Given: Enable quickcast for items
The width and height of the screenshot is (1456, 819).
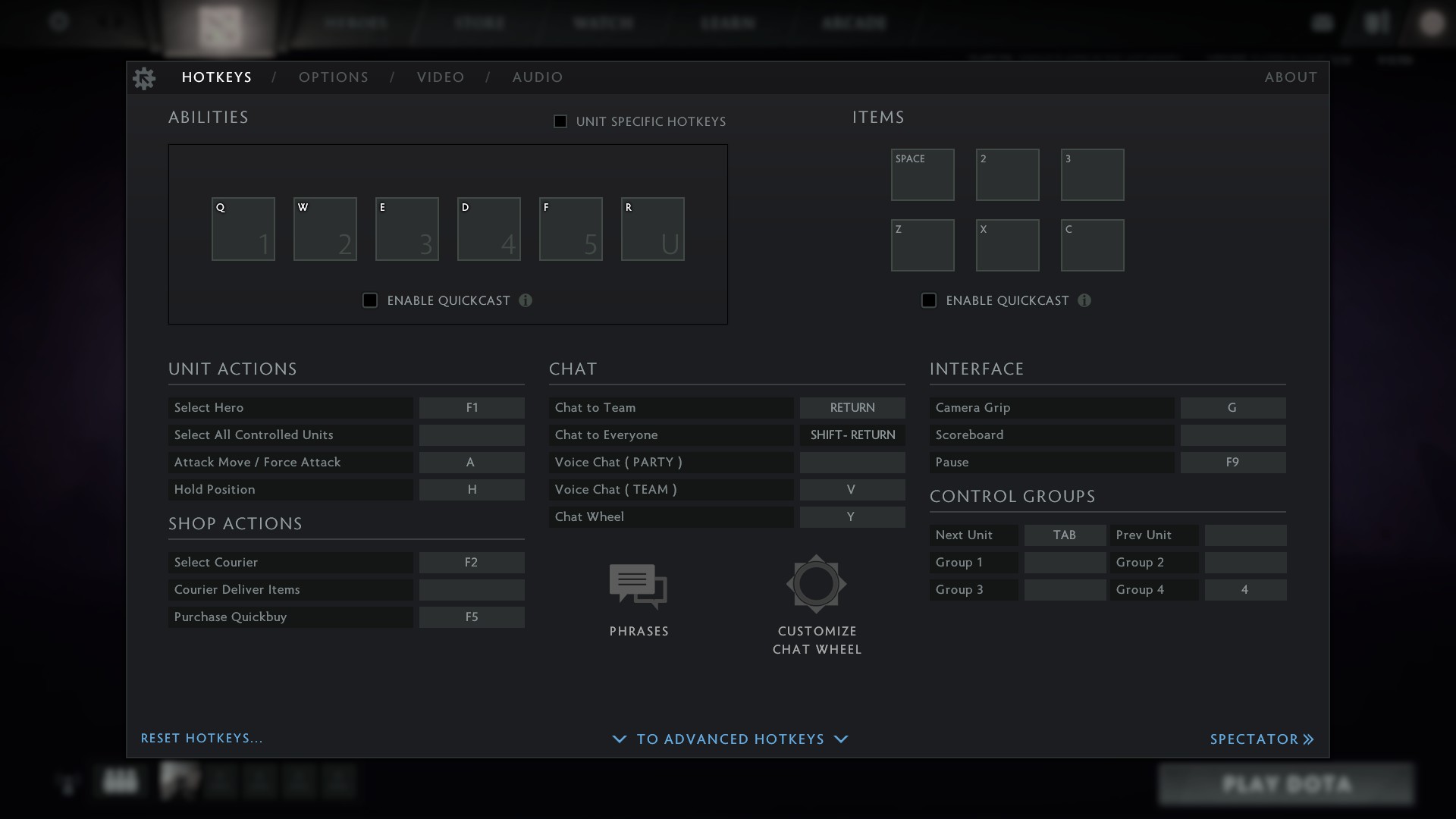Looking at the screenshot, I should point(929,300).
